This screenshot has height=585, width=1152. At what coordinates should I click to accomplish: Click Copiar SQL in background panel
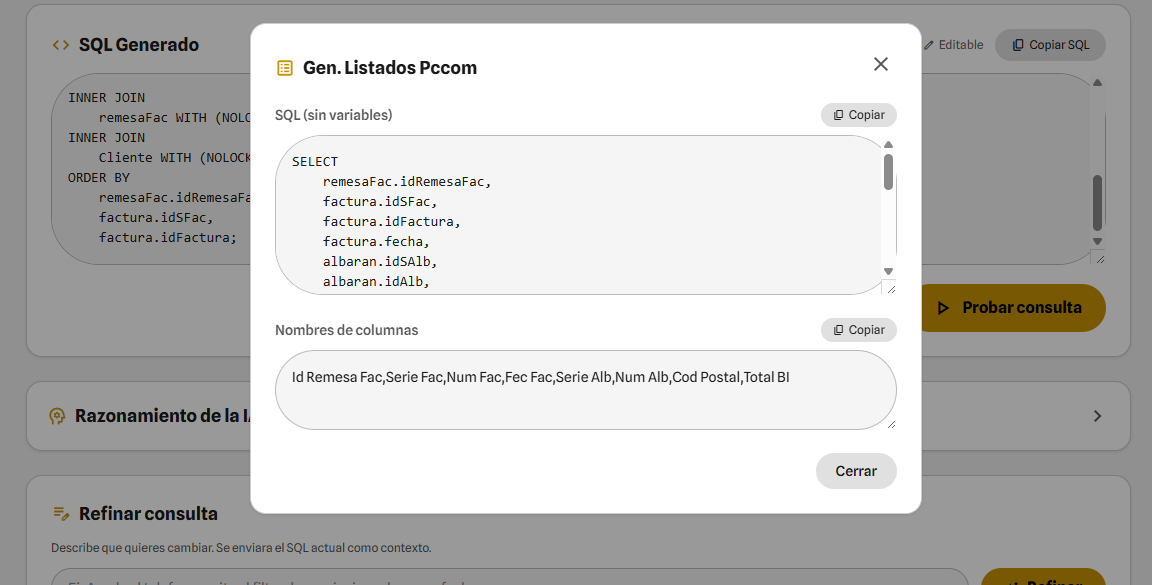pos(1051,45)
